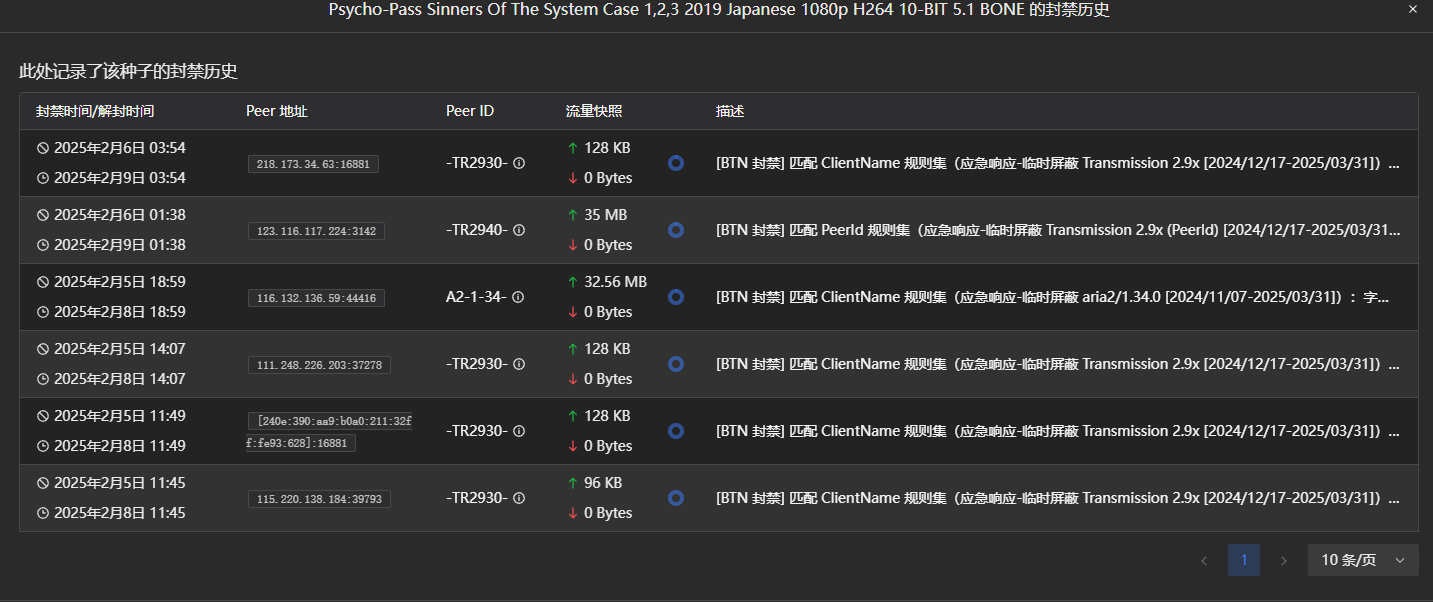Image resolution: width=1433 pixels, height=602 pixels.
Task: Click blue ring icon in 111.248.226.203 row
Action: click(676, 364)
